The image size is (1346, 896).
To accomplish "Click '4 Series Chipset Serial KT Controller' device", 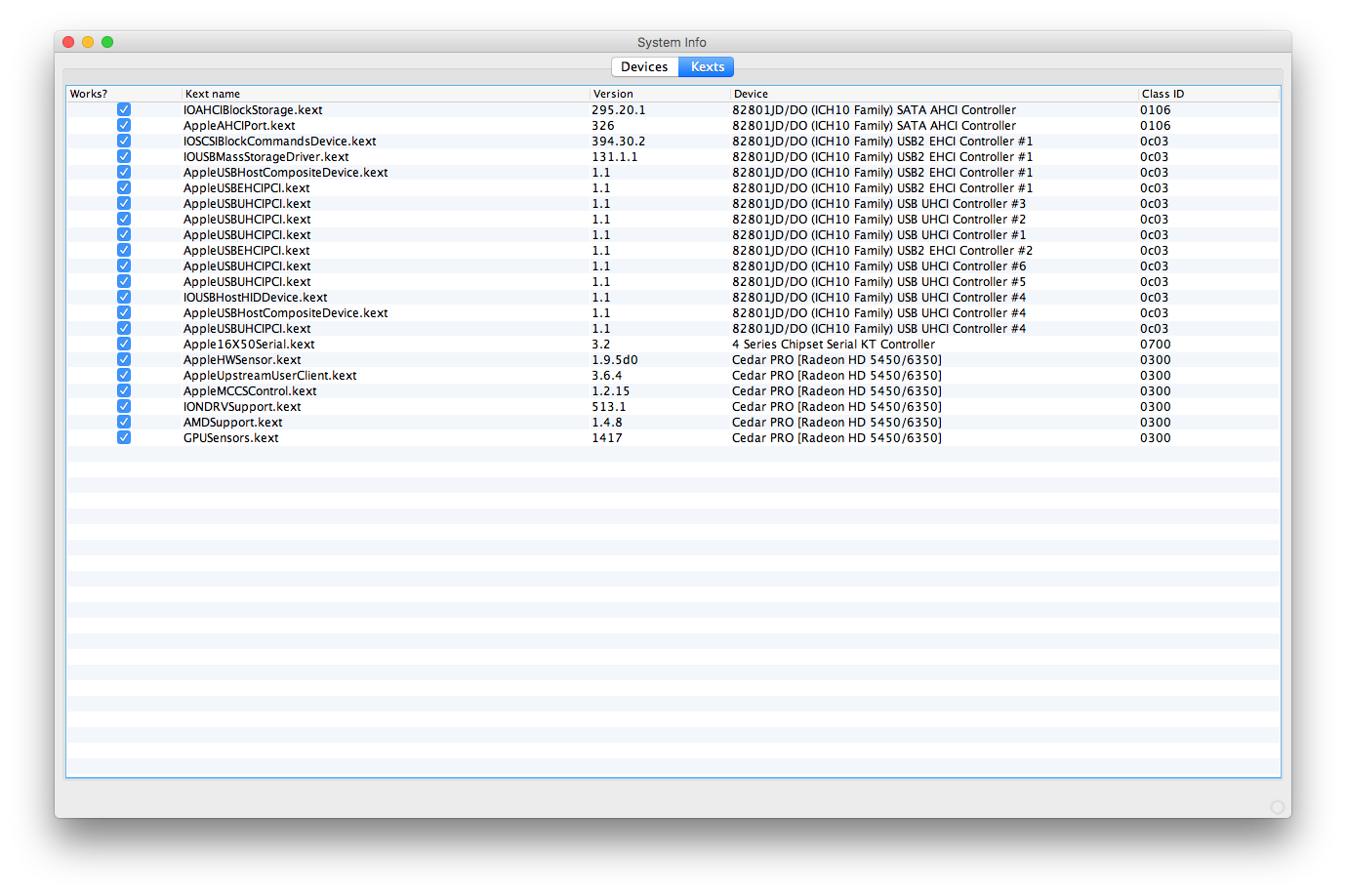I will [x=834, y=345].
